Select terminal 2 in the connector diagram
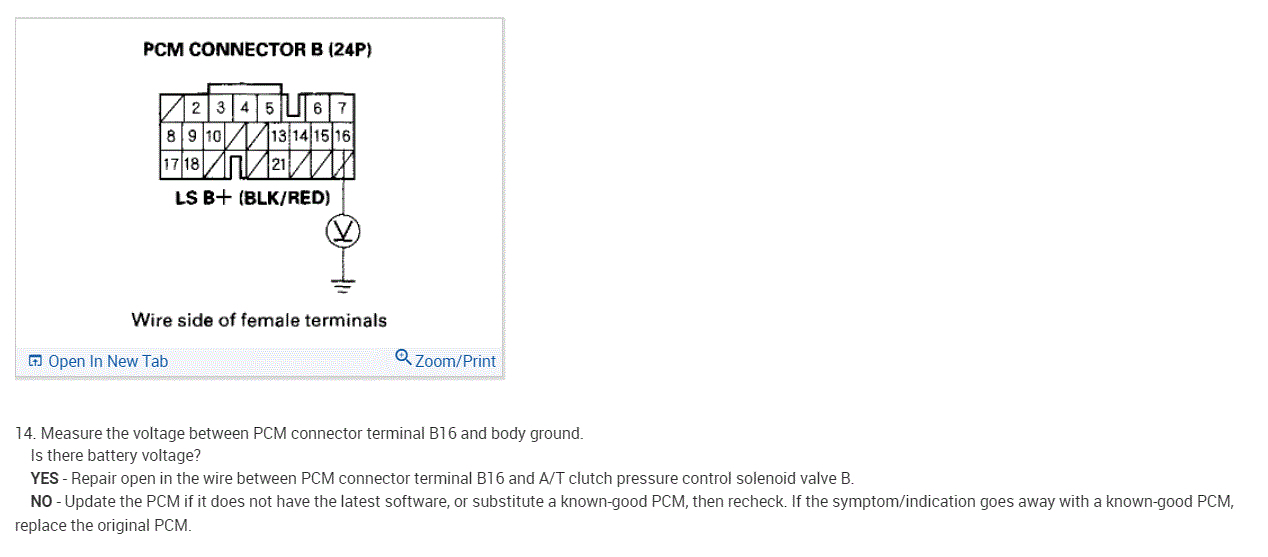This screenshot has height=557, width=1268. click(x=196, y=108)
